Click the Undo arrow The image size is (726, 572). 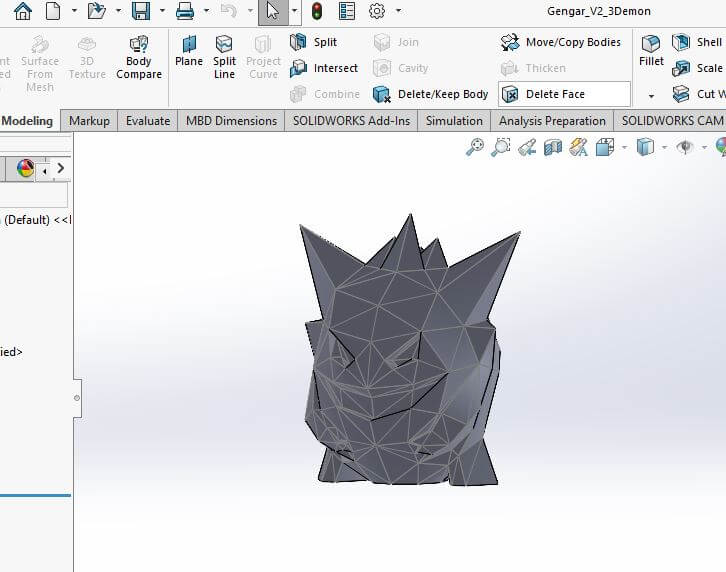pos(229,11)
